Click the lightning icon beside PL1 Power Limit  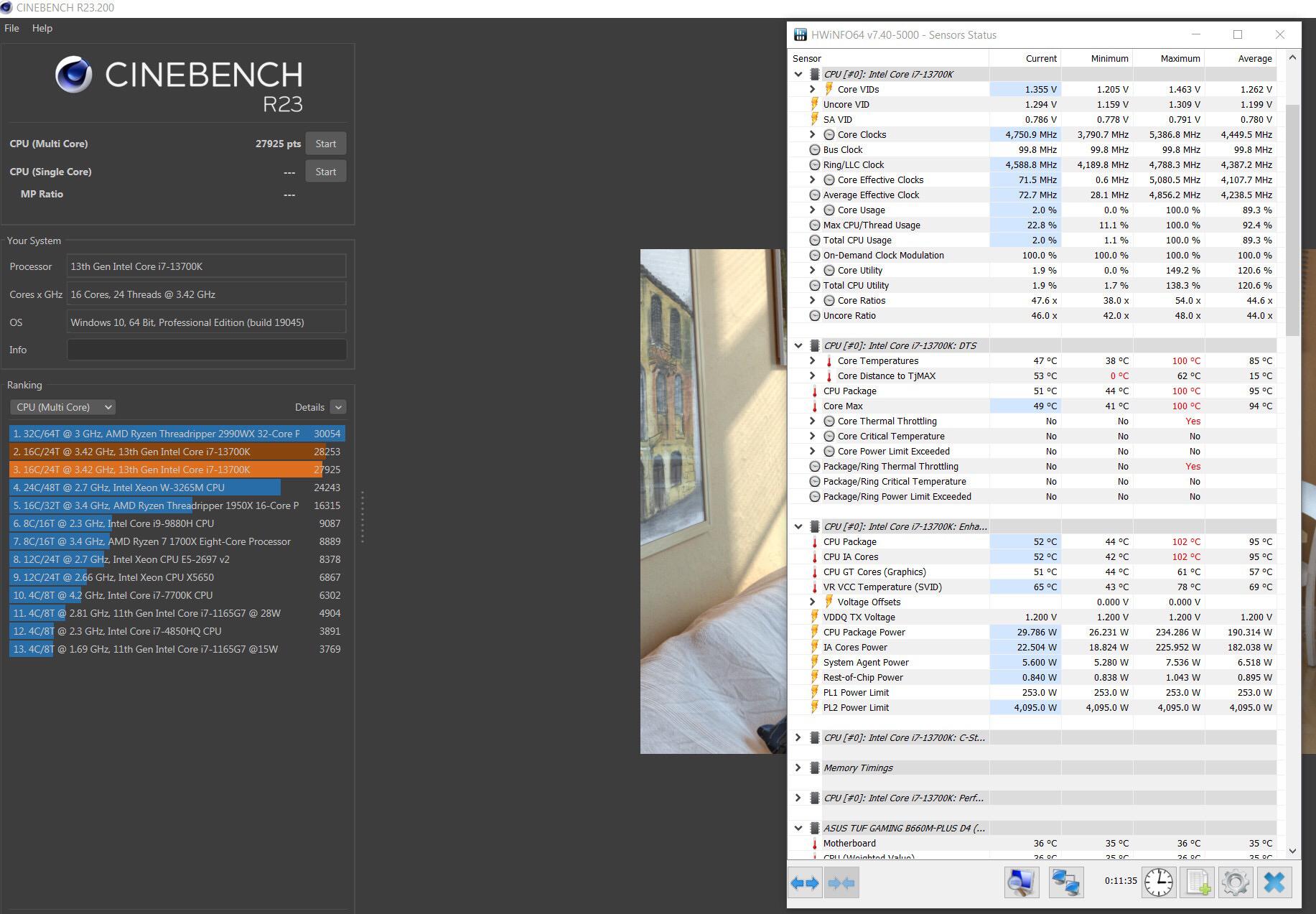pos(814,692)
